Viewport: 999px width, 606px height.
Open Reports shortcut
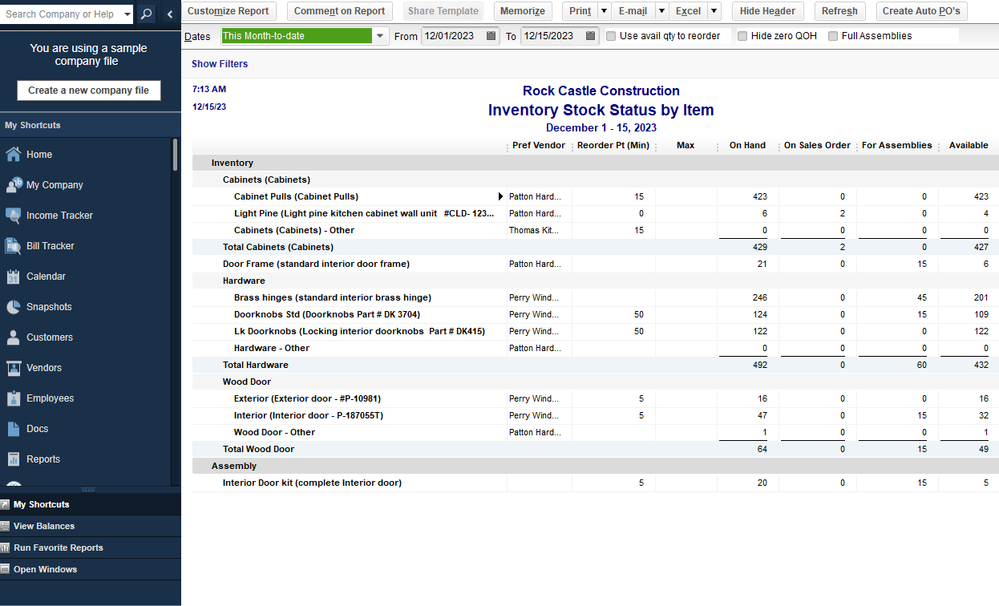43,459
